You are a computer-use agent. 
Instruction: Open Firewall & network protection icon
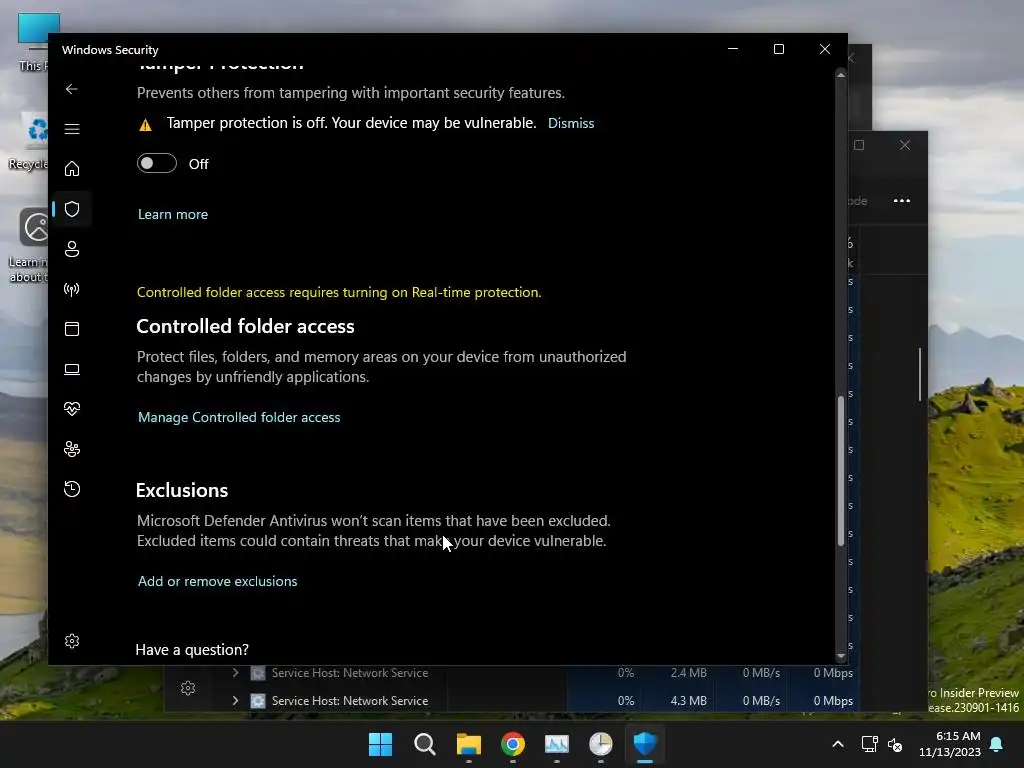(x=72, y=289)
